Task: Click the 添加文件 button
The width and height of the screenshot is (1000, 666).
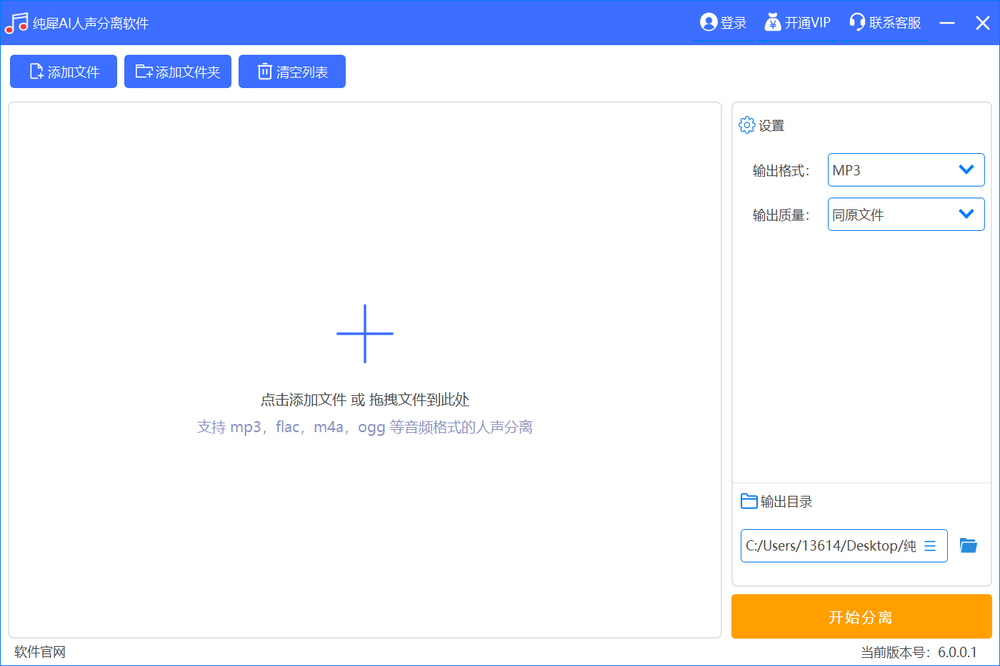Action: [x=63, y=72]
